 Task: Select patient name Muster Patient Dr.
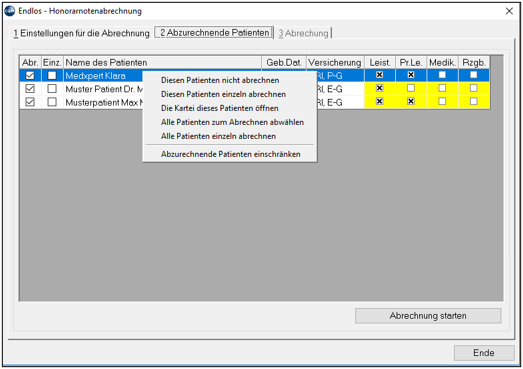(x=104, y=89)
